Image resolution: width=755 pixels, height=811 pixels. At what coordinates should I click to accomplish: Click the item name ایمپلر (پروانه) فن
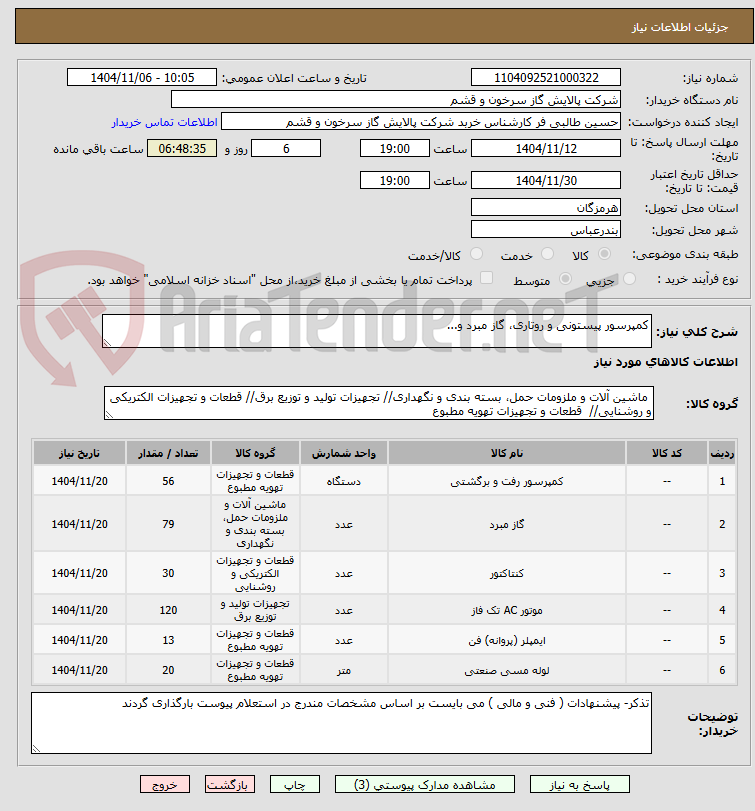pyautogui.click(x=507, y=640)
